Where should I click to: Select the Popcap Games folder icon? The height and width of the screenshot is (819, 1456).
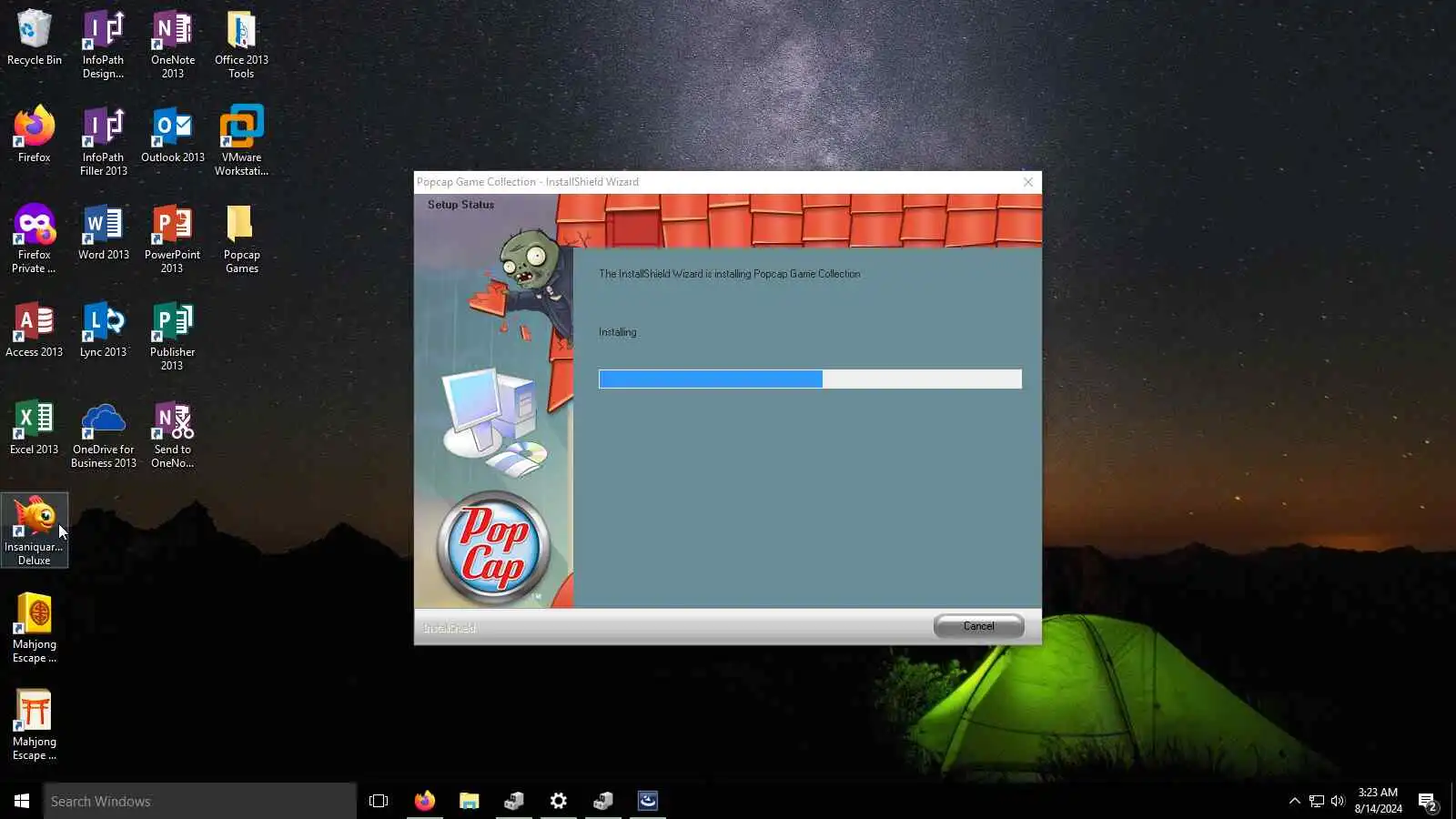(x=241, y=238)
